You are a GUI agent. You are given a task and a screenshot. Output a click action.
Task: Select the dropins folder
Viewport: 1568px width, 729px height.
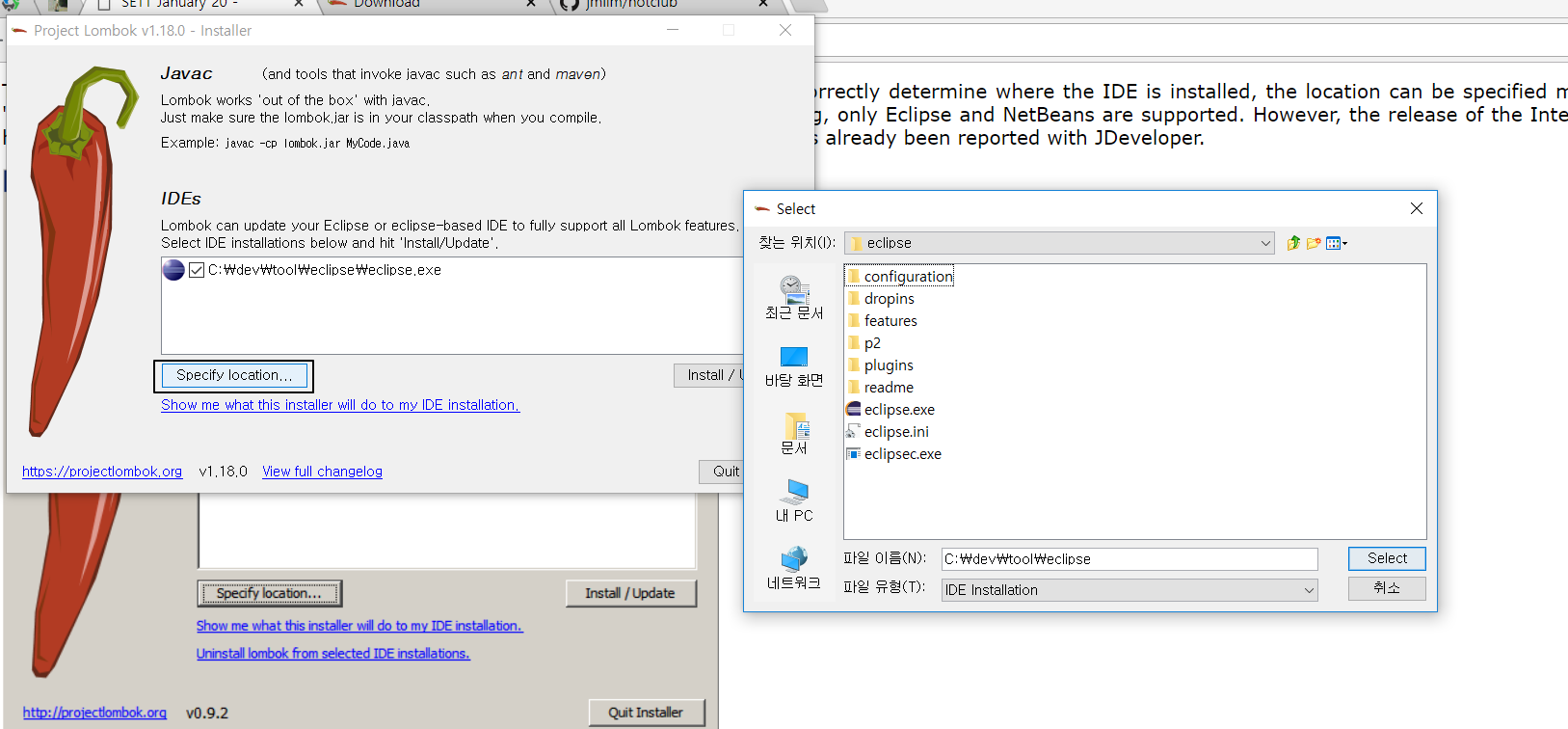click(x=881, y=299)
